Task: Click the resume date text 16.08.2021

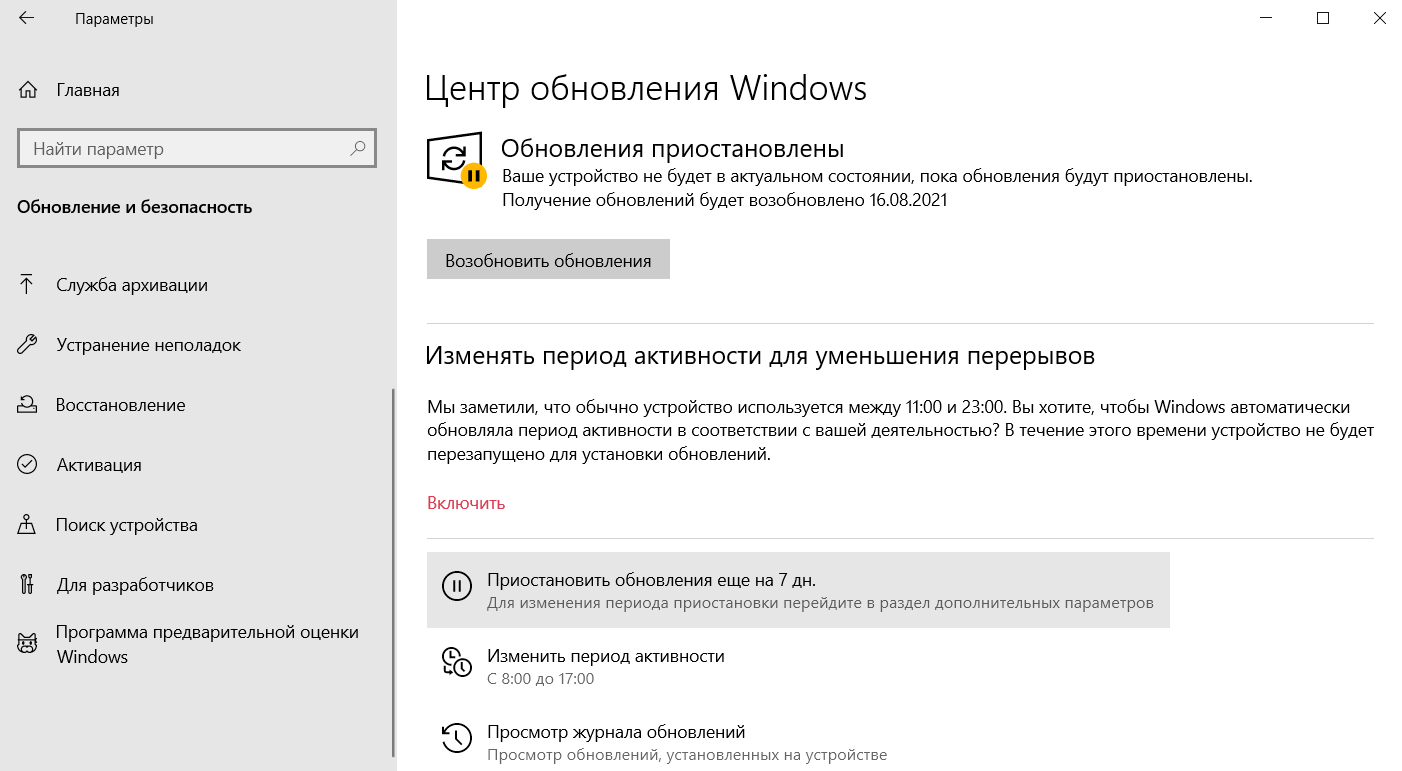Action: [x=907, y=200]
